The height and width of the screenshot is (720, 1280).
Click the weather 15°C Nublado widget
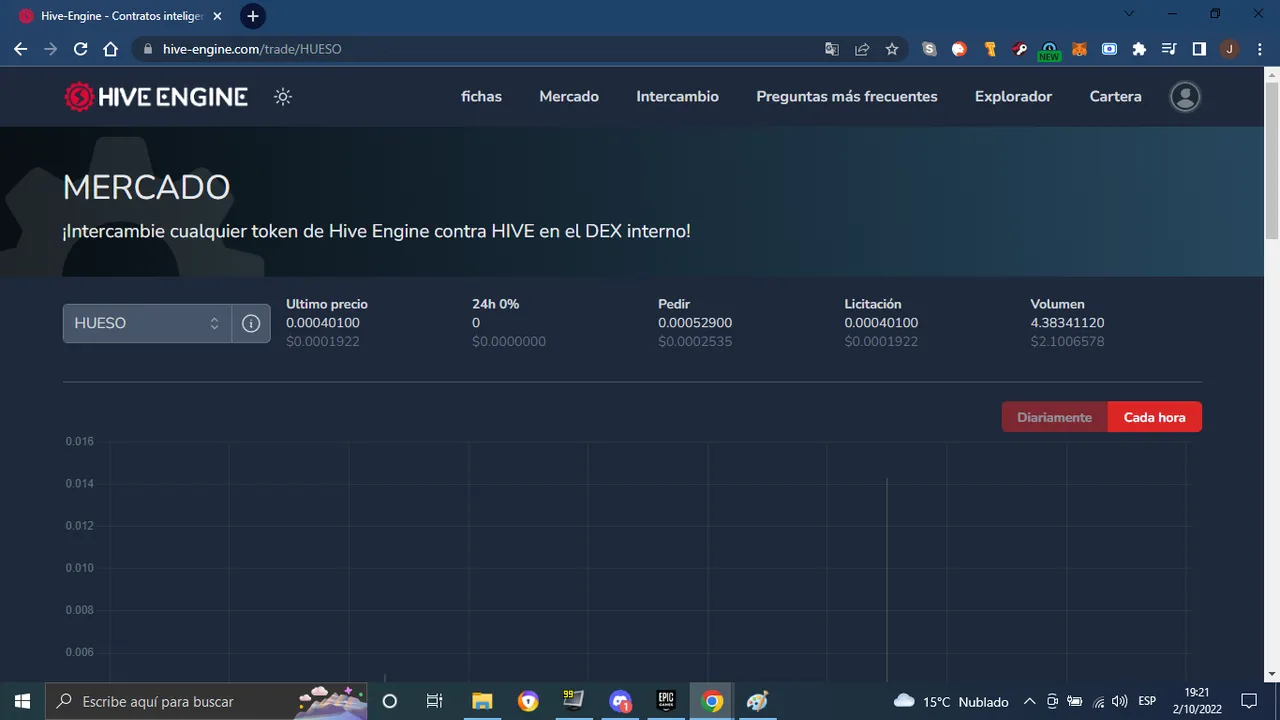pyautogui.click(x=951, y=701)
